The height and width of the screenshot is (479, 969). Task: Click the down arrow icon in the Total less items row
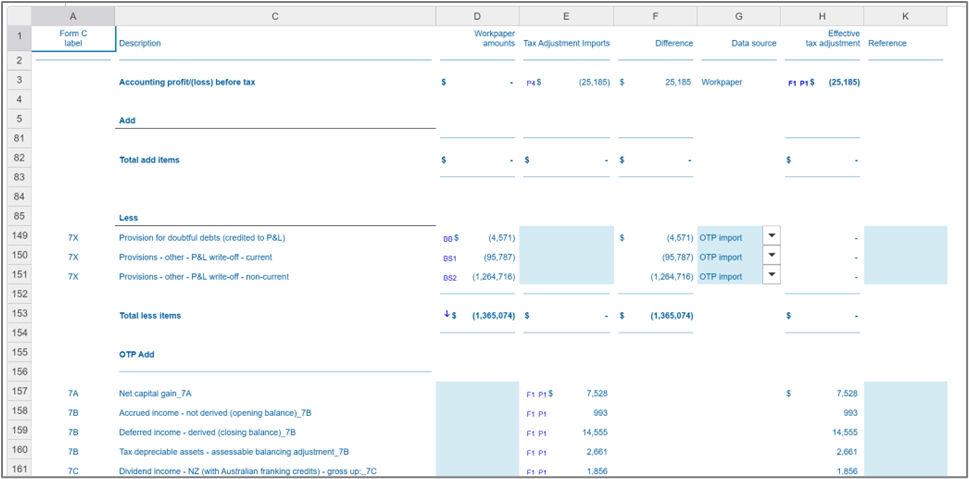coord(447,314)
